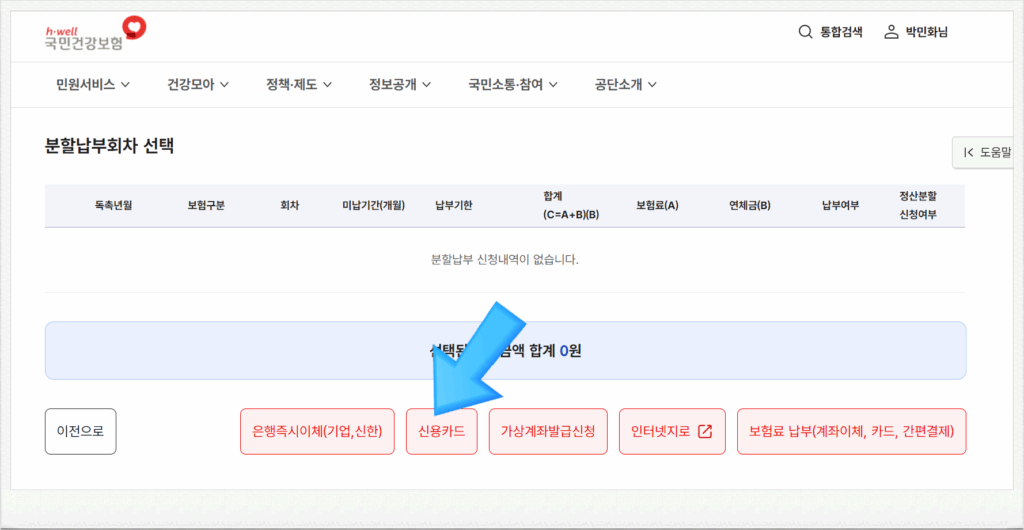The height and width of the screenshot is (530, 1024).
Task: Click 보험료 납부(계좌이체, 카드, 간편결제) button
Action: coord(852,431)
